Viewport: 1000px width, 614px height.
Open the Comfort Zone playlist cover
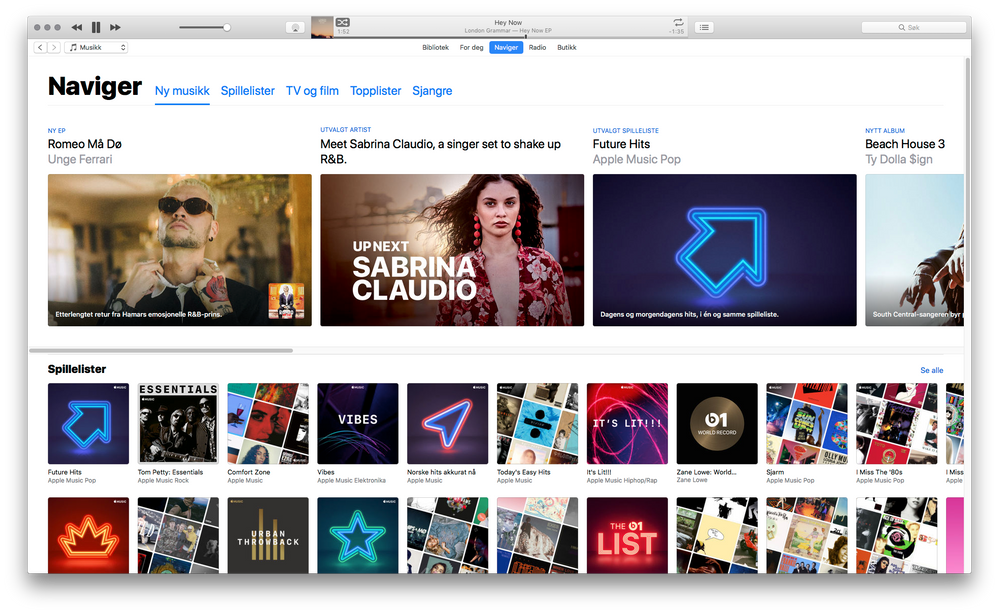point(268,423)
